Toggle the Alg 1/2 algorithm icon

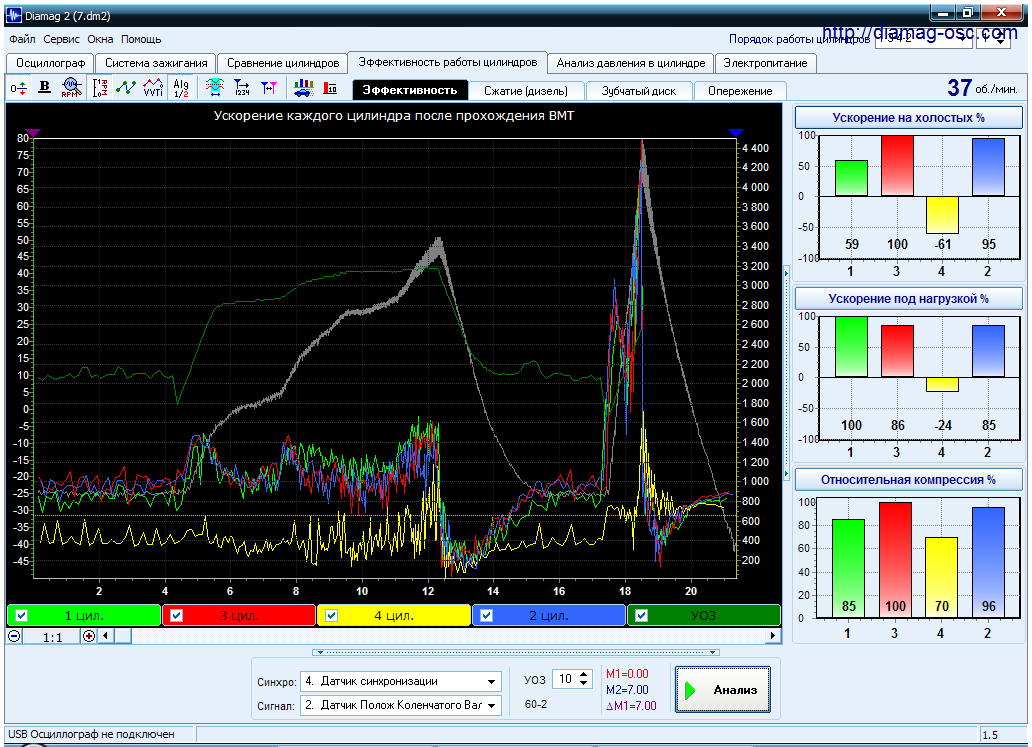[x=181, y=88]
